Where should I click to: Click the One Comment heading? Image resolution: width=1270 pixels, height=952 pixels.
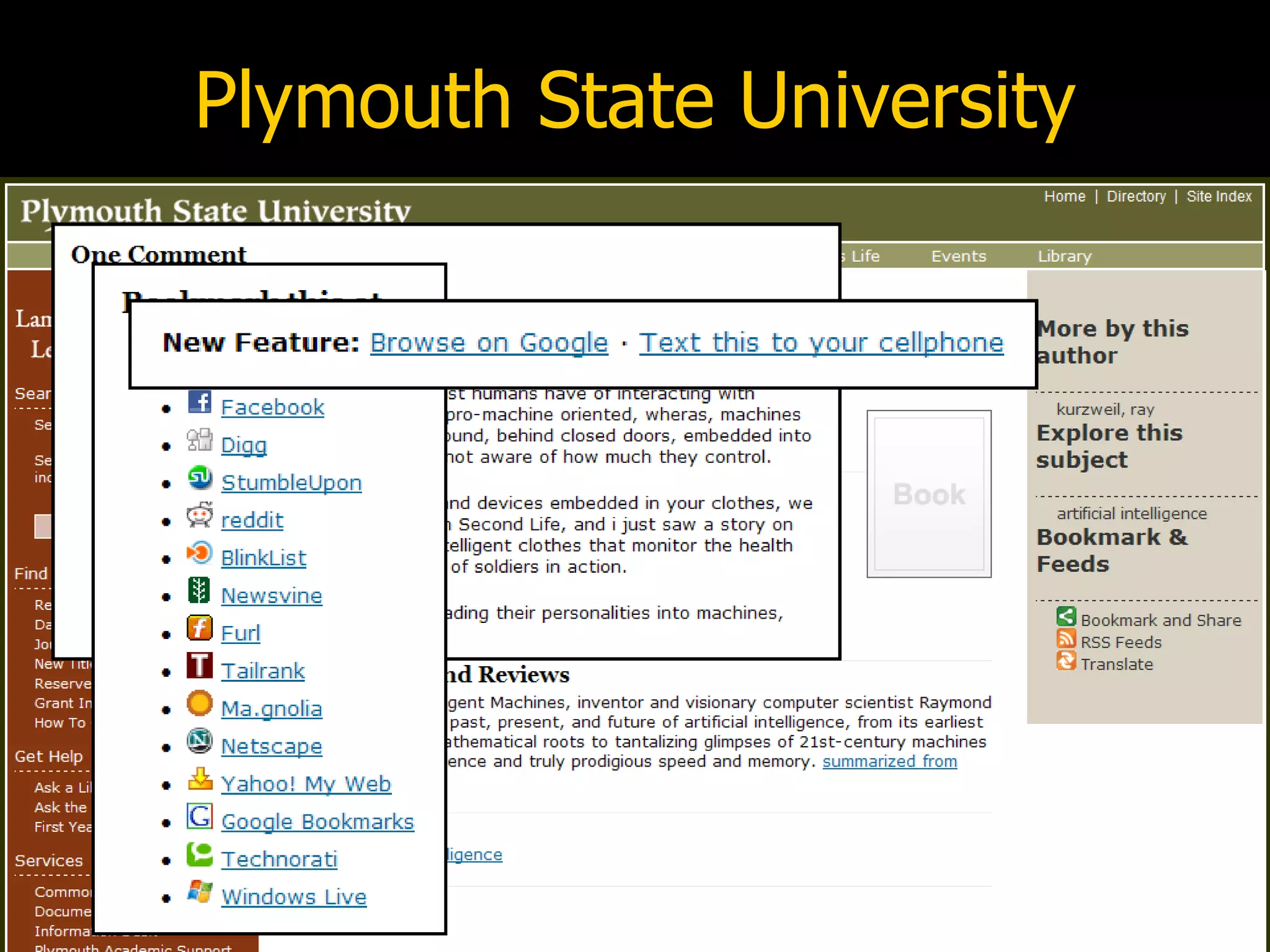(x=159, y=255)
